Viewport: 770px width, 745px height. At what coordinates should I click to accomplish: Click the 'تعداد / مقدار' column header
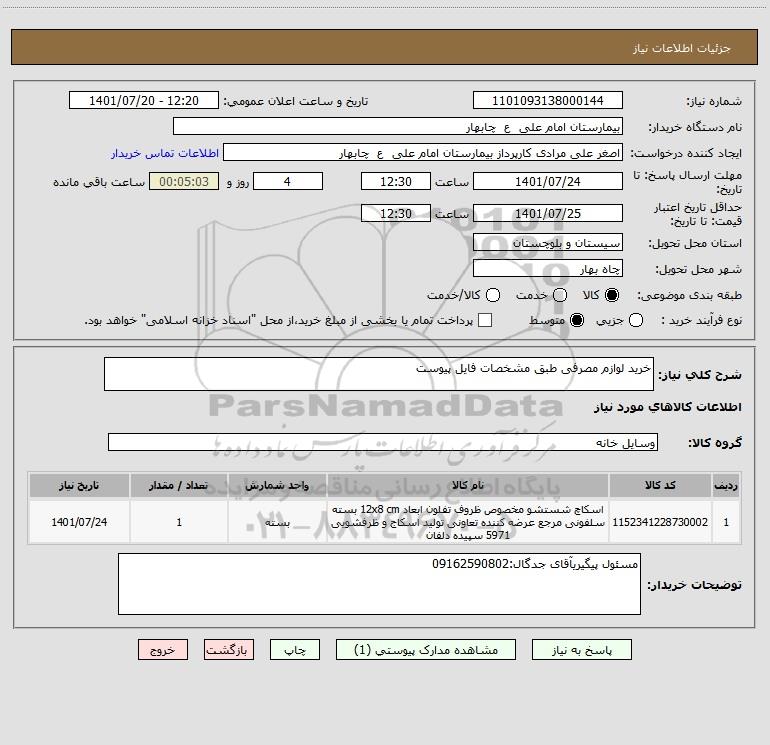[x=179, y=485]
